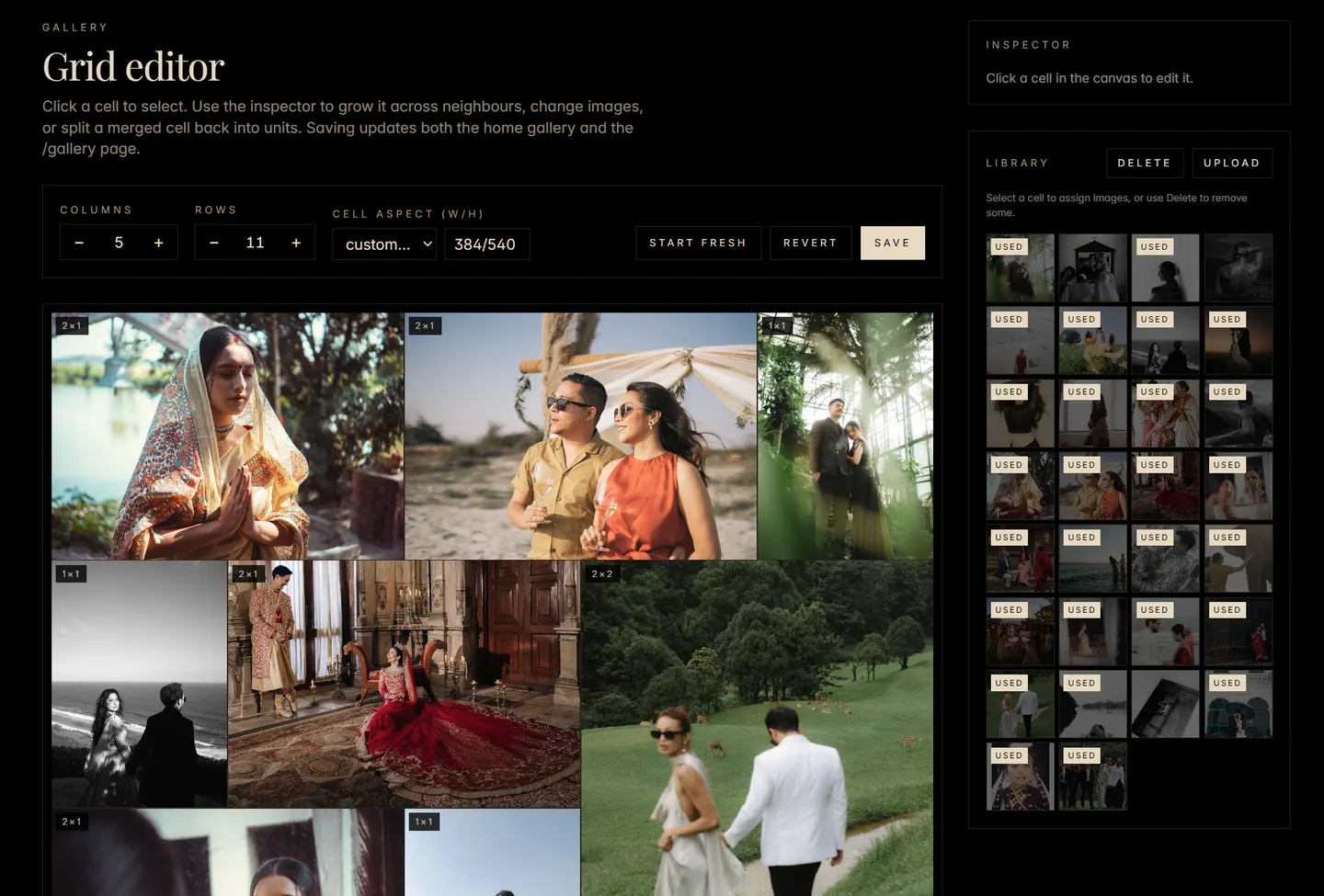Screen dimensions: 1324x896
Task: Select the canvas cell of woman praying in a shawl
Action: point(228,437)
